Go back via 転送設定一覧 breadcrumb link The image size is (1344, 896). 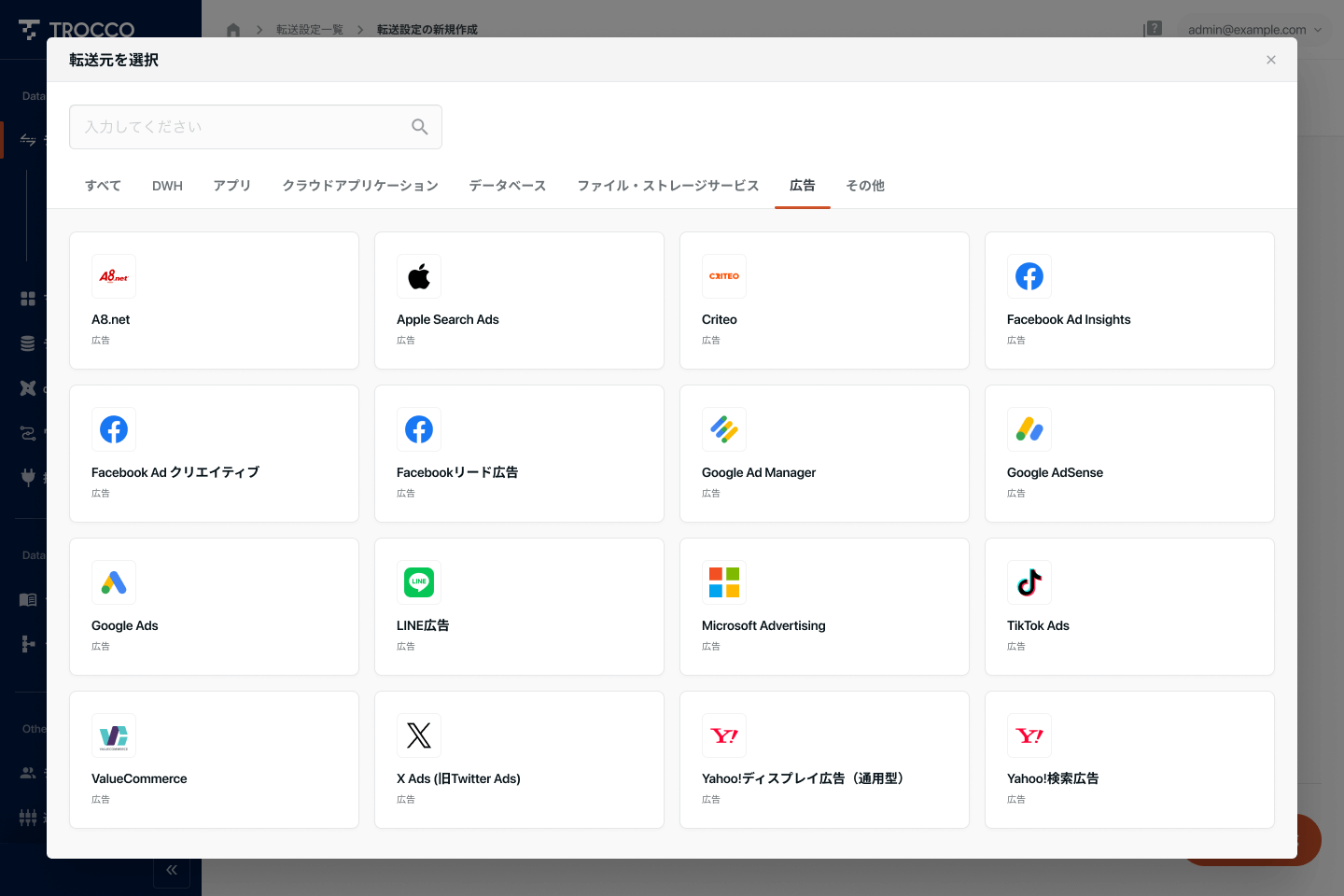click(x=310, y=29)
